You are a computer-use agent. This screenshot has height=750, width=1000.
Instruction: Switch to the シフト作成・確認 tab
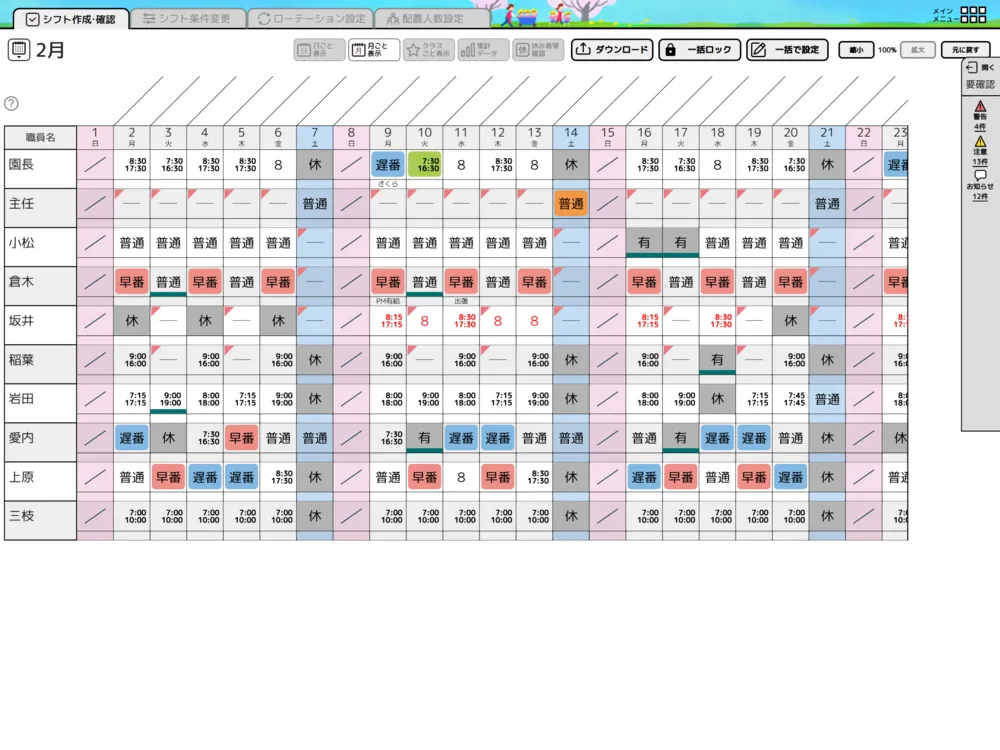(x=71, y=18)
